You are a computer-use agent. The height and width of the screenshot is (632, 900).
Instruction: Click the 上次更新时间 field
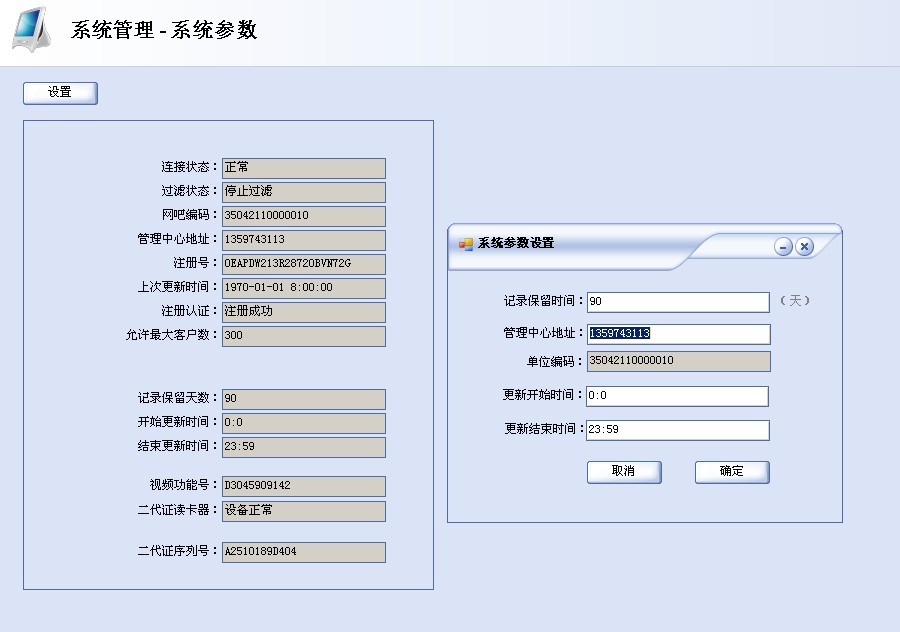(x=303, y=288)
